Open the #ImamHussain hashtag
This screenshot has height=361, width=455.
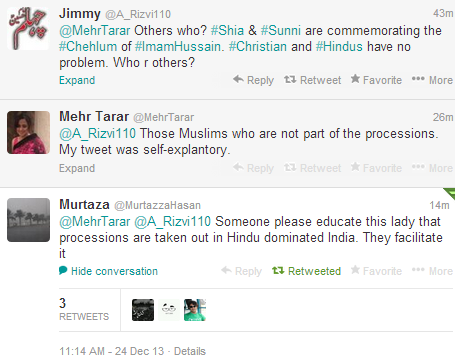point(178,46)
